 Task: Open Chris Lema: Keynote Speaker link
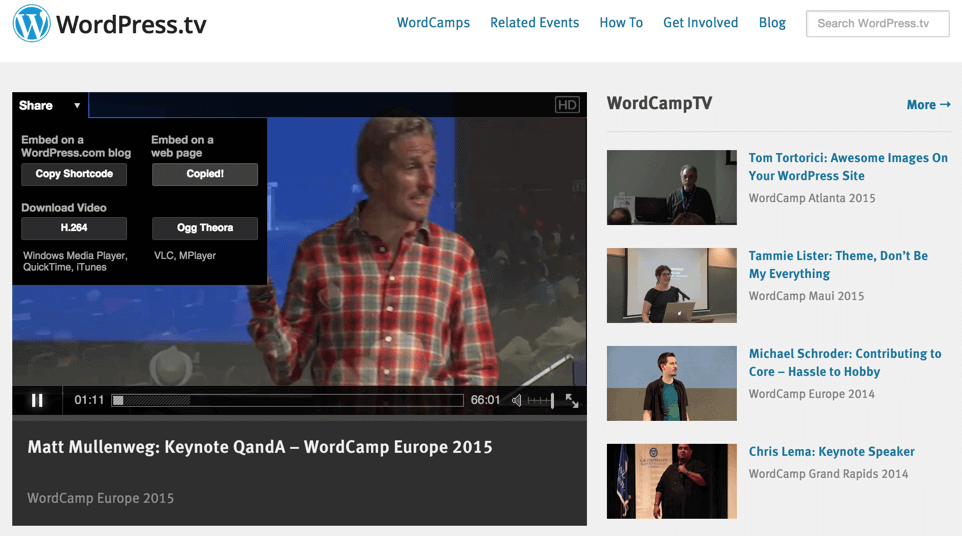[831, 452]
